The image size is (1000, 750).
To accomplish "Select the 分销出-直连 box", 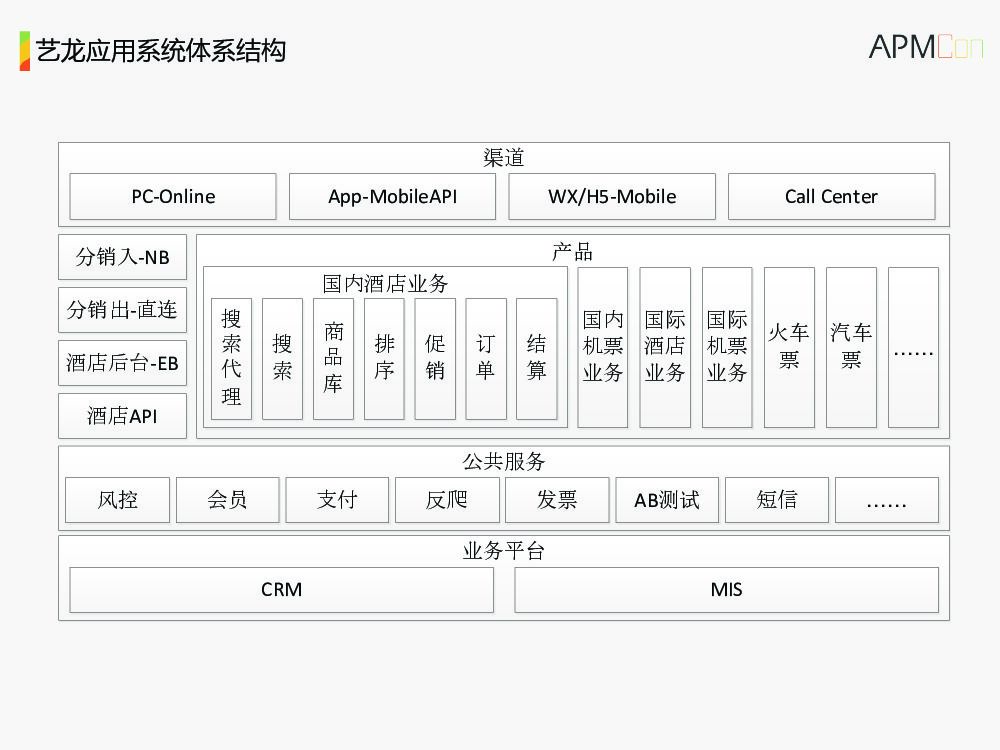I will (122, 310).
